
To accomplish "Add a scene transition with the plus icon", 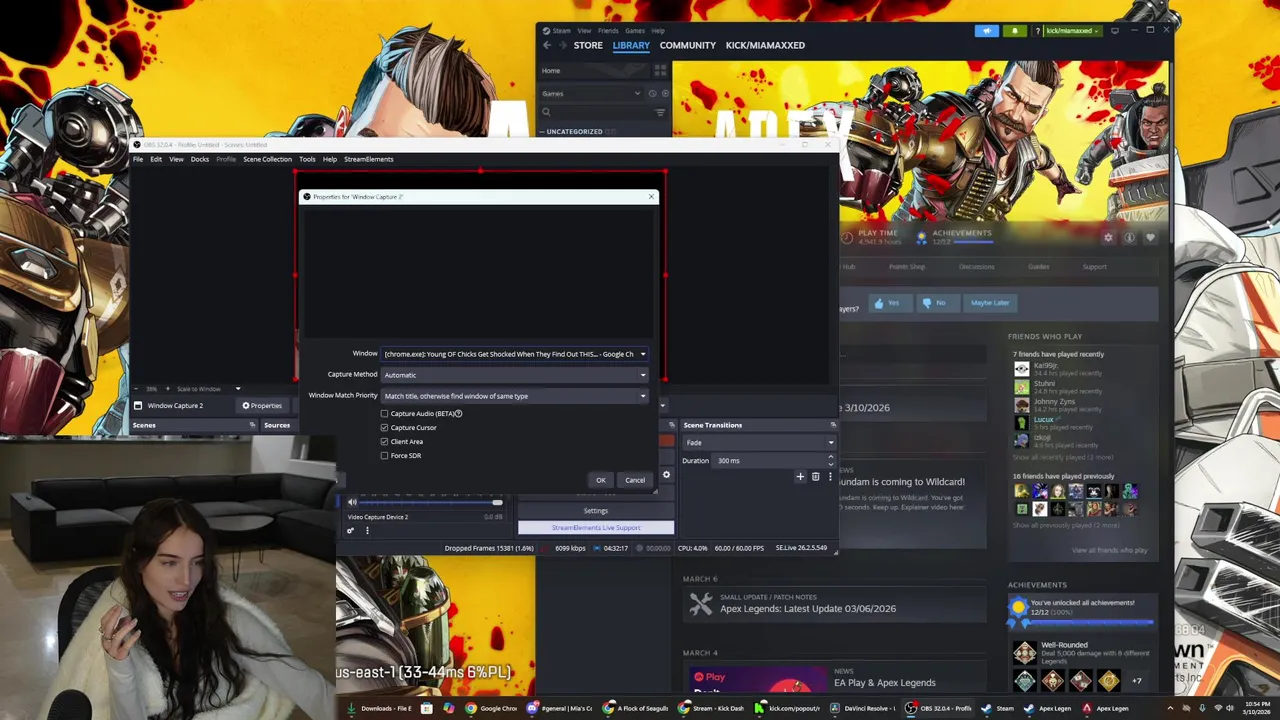I will 800,477.
